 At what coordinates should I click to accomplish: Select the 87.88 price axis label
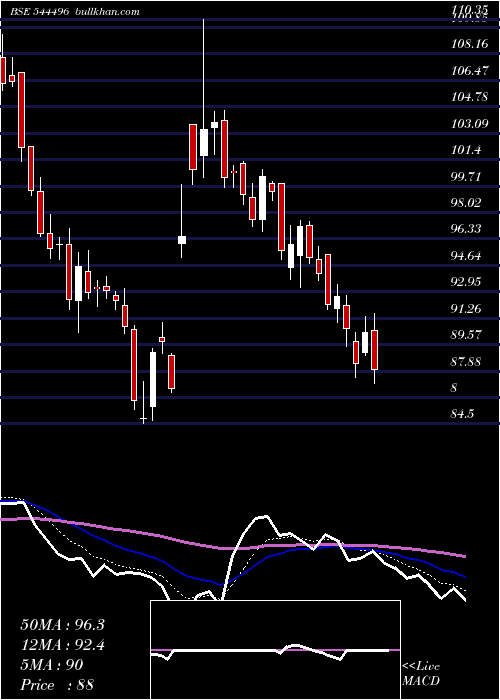466,361
